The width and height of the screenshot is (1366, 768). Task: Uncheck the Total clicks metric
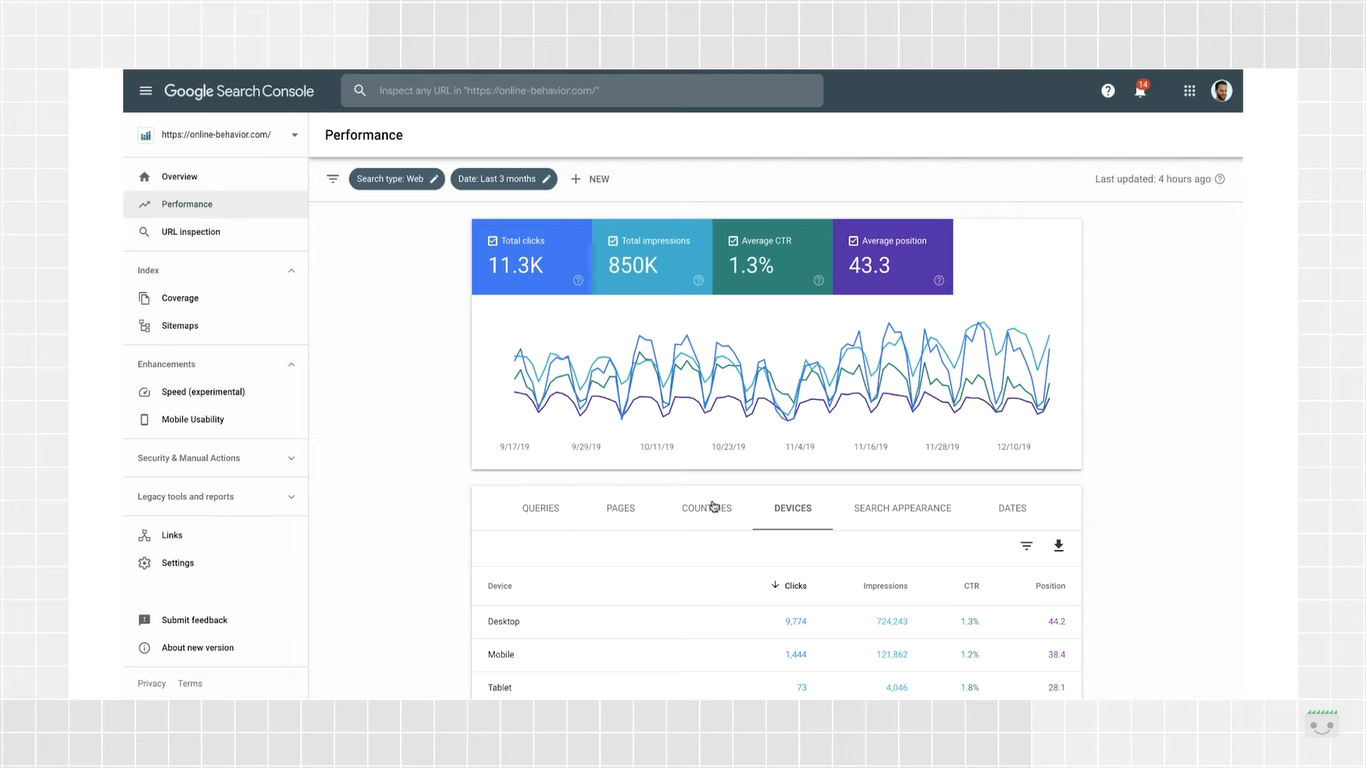point(493,241)
